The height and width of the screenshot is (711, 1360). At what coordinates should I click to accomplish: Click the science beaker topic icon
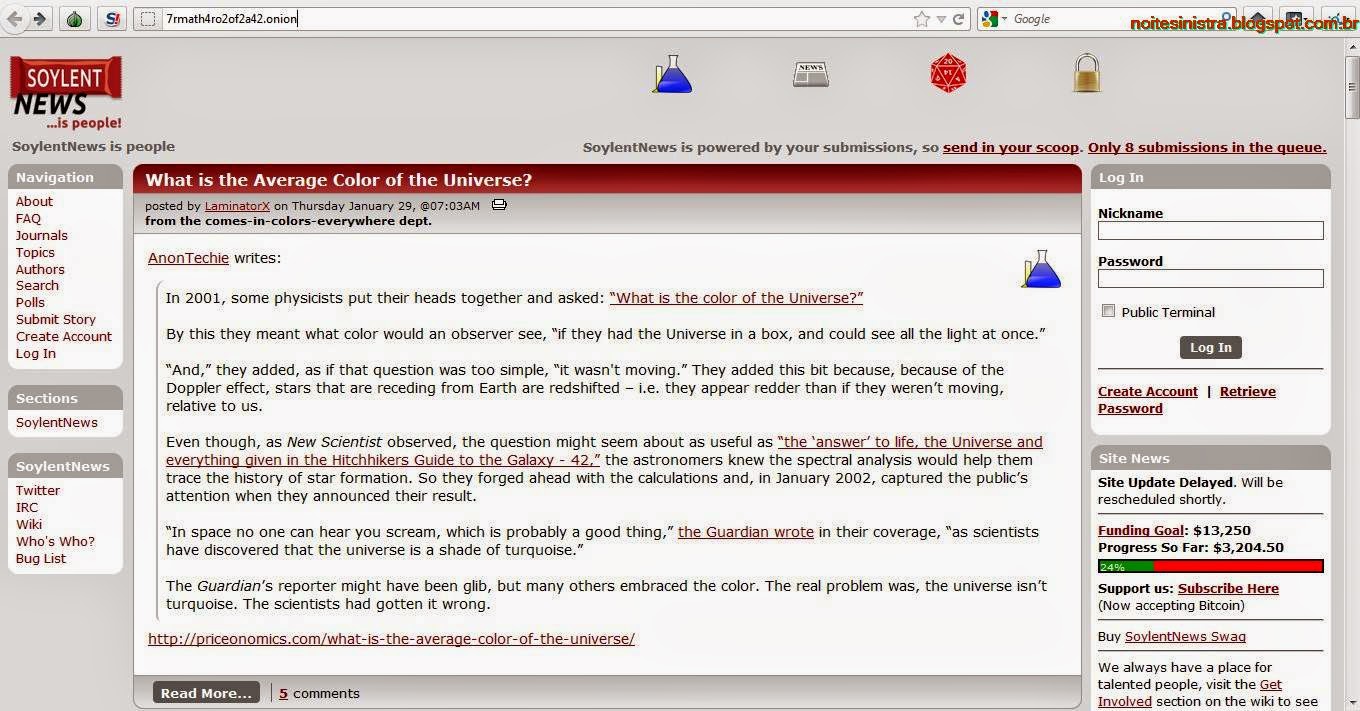(672, 73)
